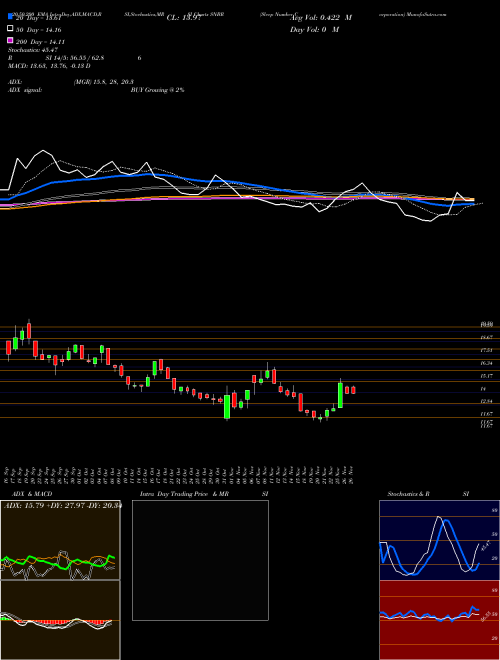Click the tall green candle at the October low
This screenshot has width=500, height=660.
(x=227, y=406)
